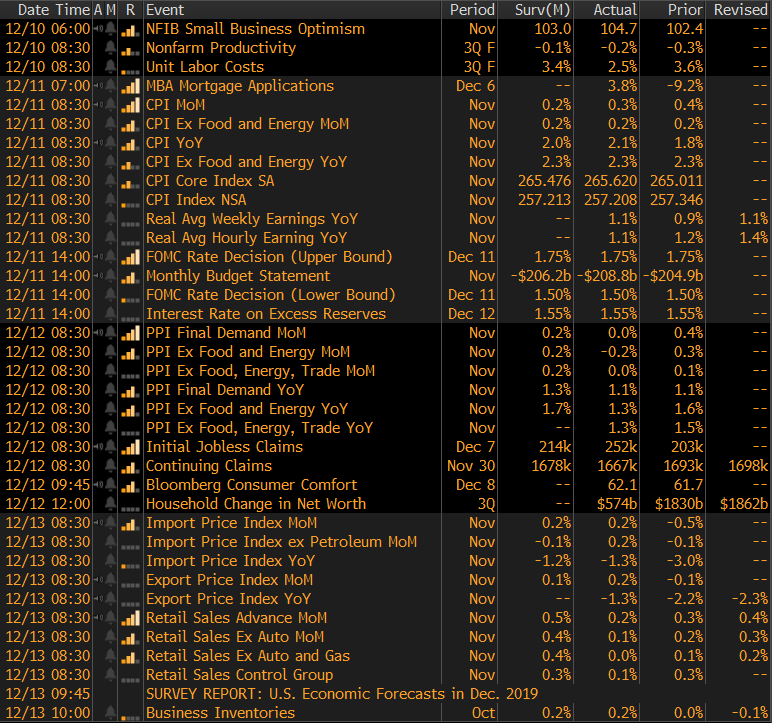Click the relevance bars icon for Nonfarm Productivity
772x723 pixels.
pyautogui.click(x=129, y=48)
